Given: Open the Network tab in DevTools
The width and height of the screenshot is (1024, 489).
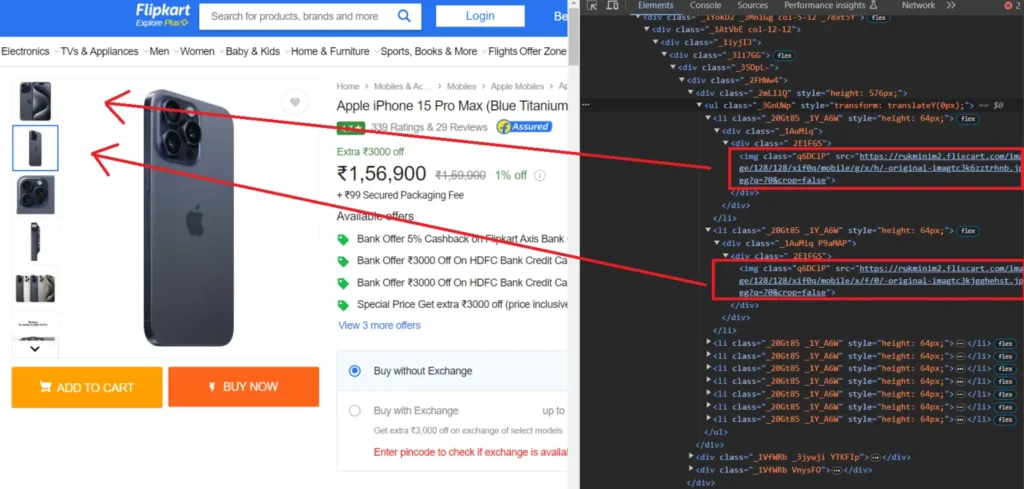Looking at the screenshot, I should coord(918,5).
